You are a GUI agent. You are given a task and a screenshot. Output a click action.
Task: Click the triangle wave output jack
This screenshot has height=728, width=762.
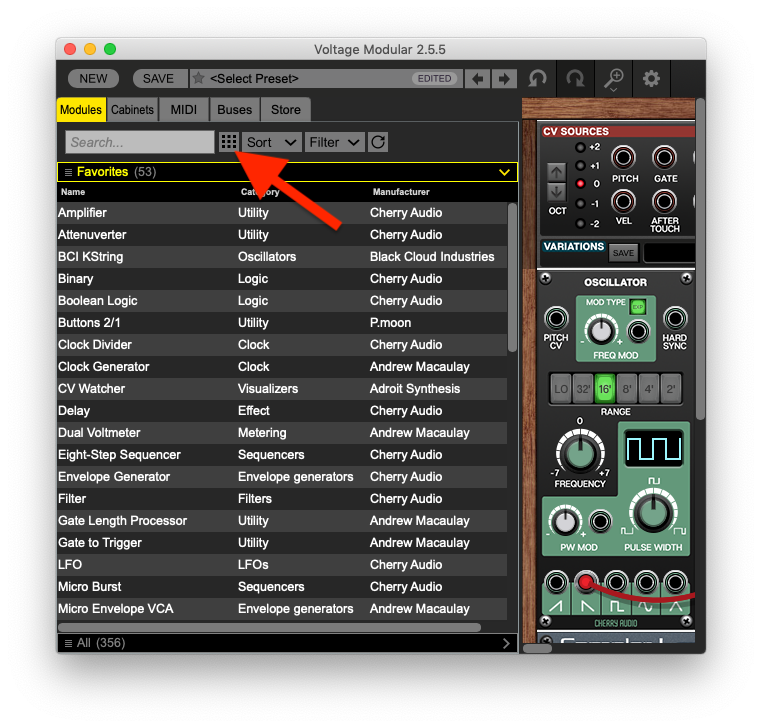tap(675, 582)
